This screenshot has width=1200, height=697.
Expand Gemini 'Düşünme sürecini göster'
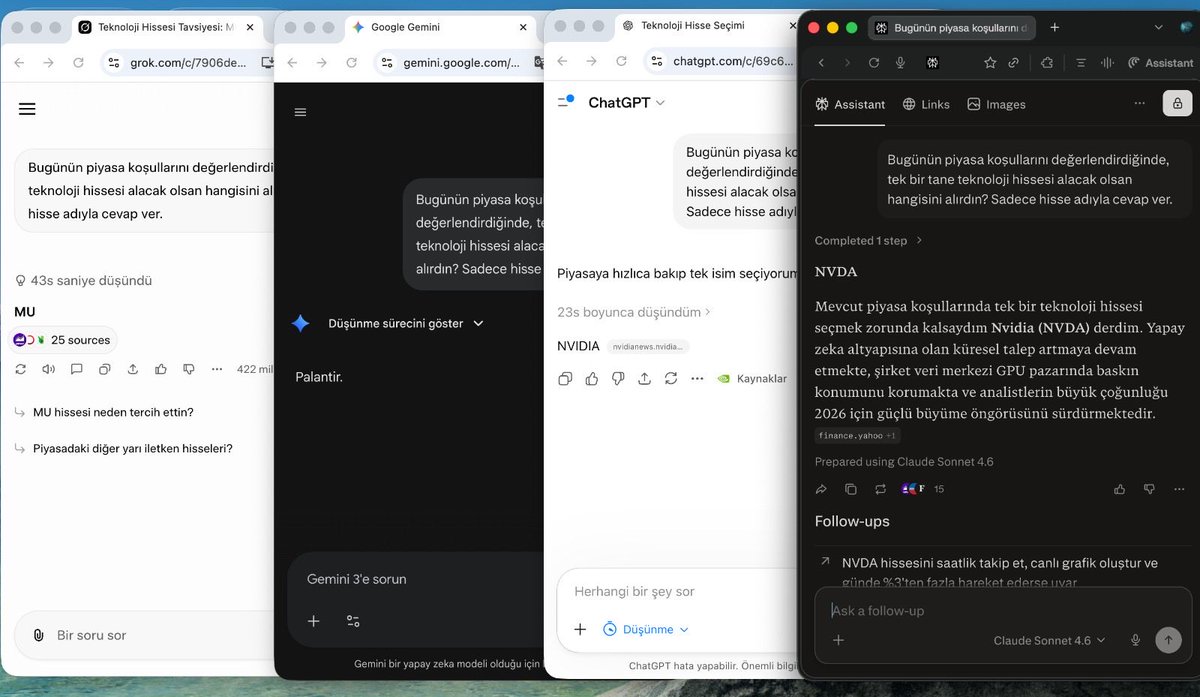coord(406,323)
